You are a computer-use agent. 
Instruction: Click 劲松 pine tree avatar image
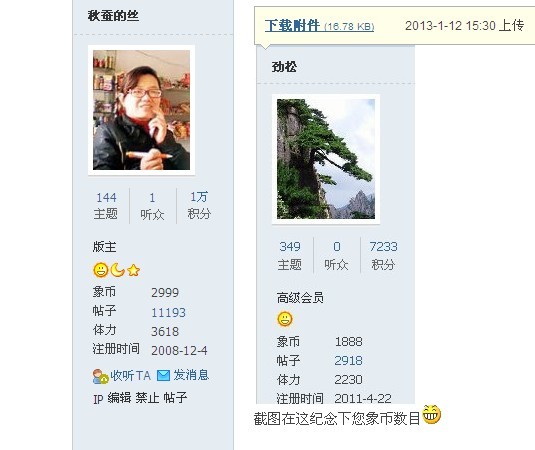[326, 159]
